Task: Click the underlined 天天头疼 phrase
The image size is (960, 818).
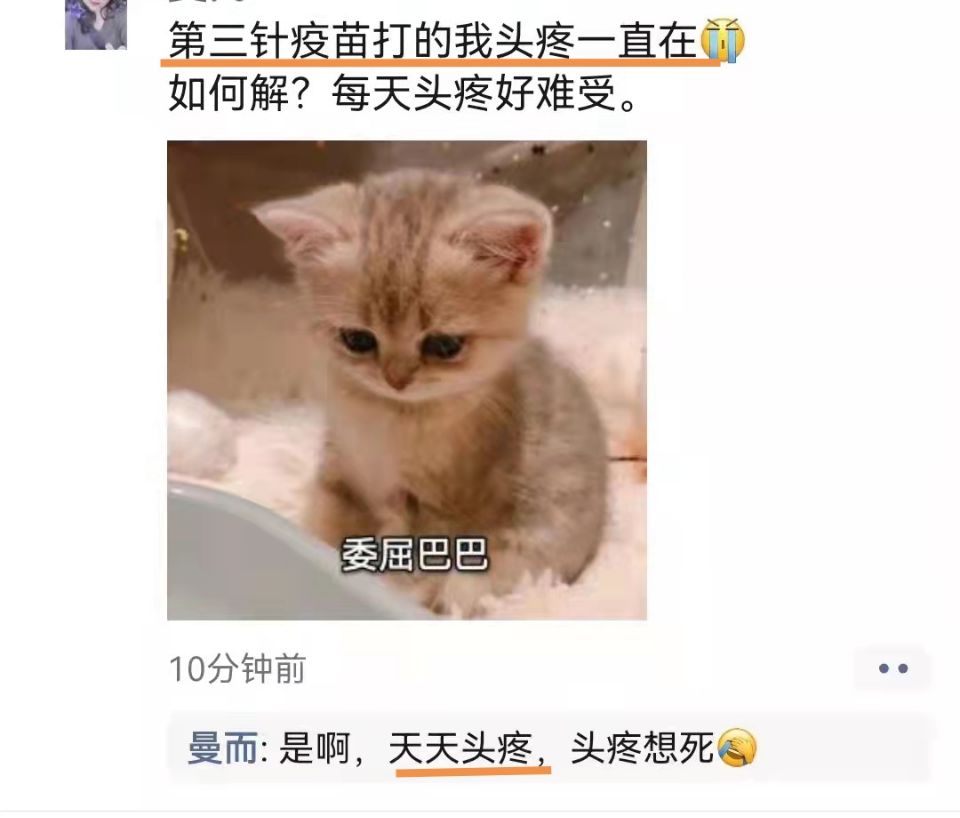Action: tap(460, 748)
